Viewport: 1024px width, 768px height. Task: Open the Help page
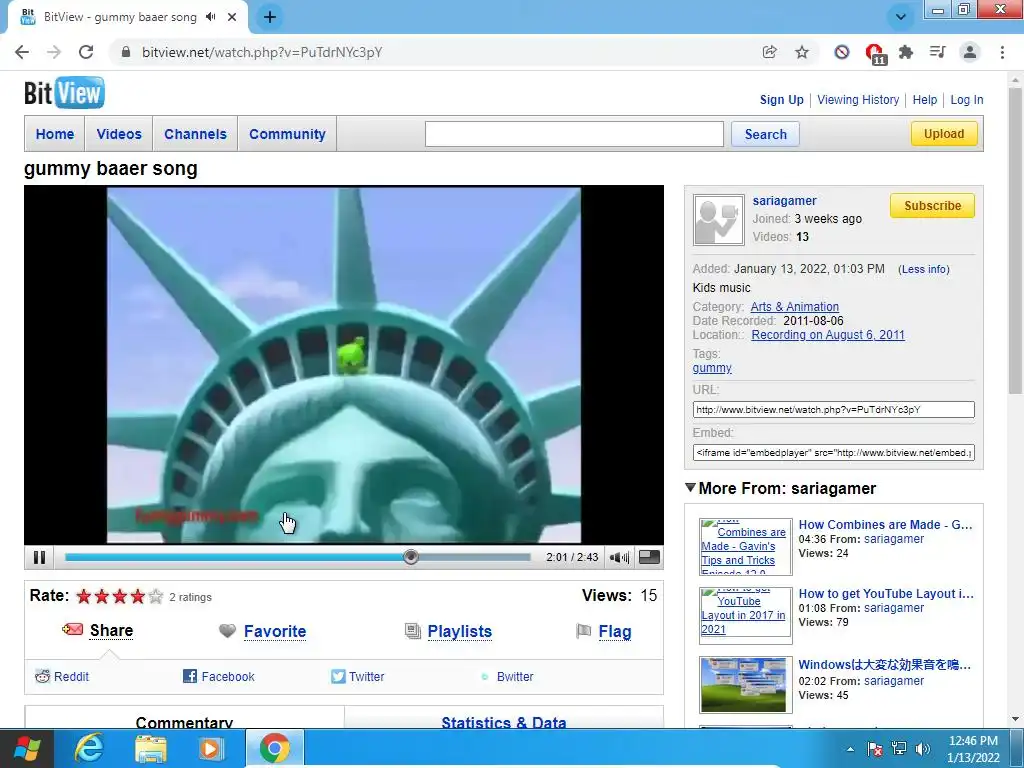tap(925, 100)
